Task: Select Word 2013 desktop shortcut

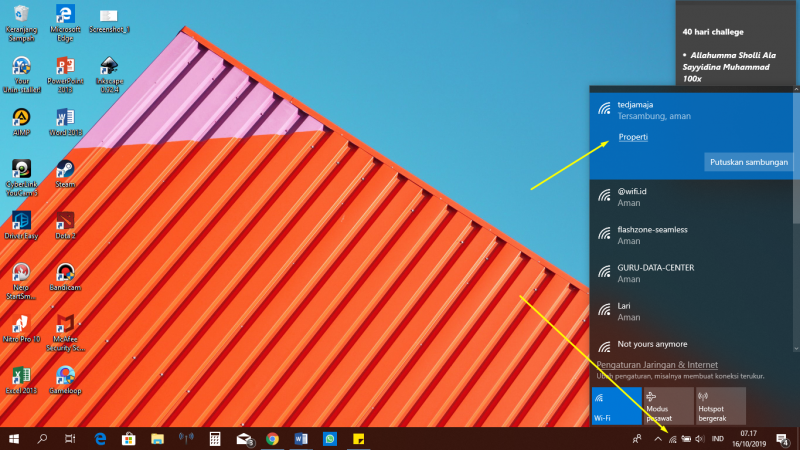Action: [x=65, y=122]
